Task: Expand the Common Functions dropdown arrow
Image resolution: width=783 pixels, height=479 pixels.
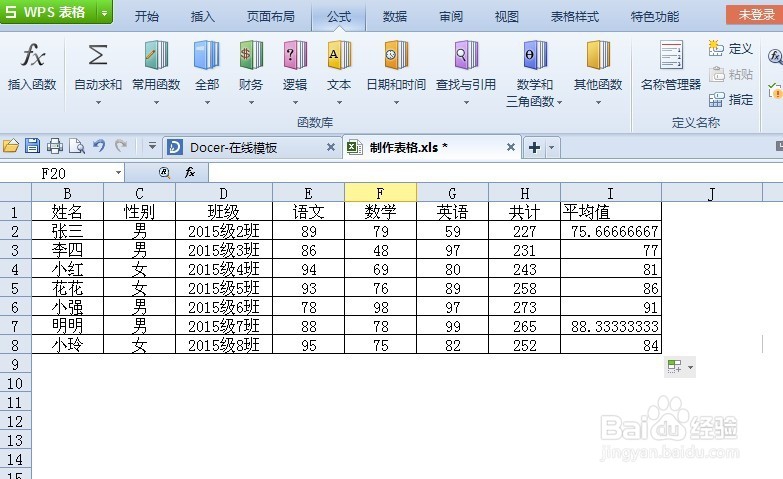Action: 156,102
